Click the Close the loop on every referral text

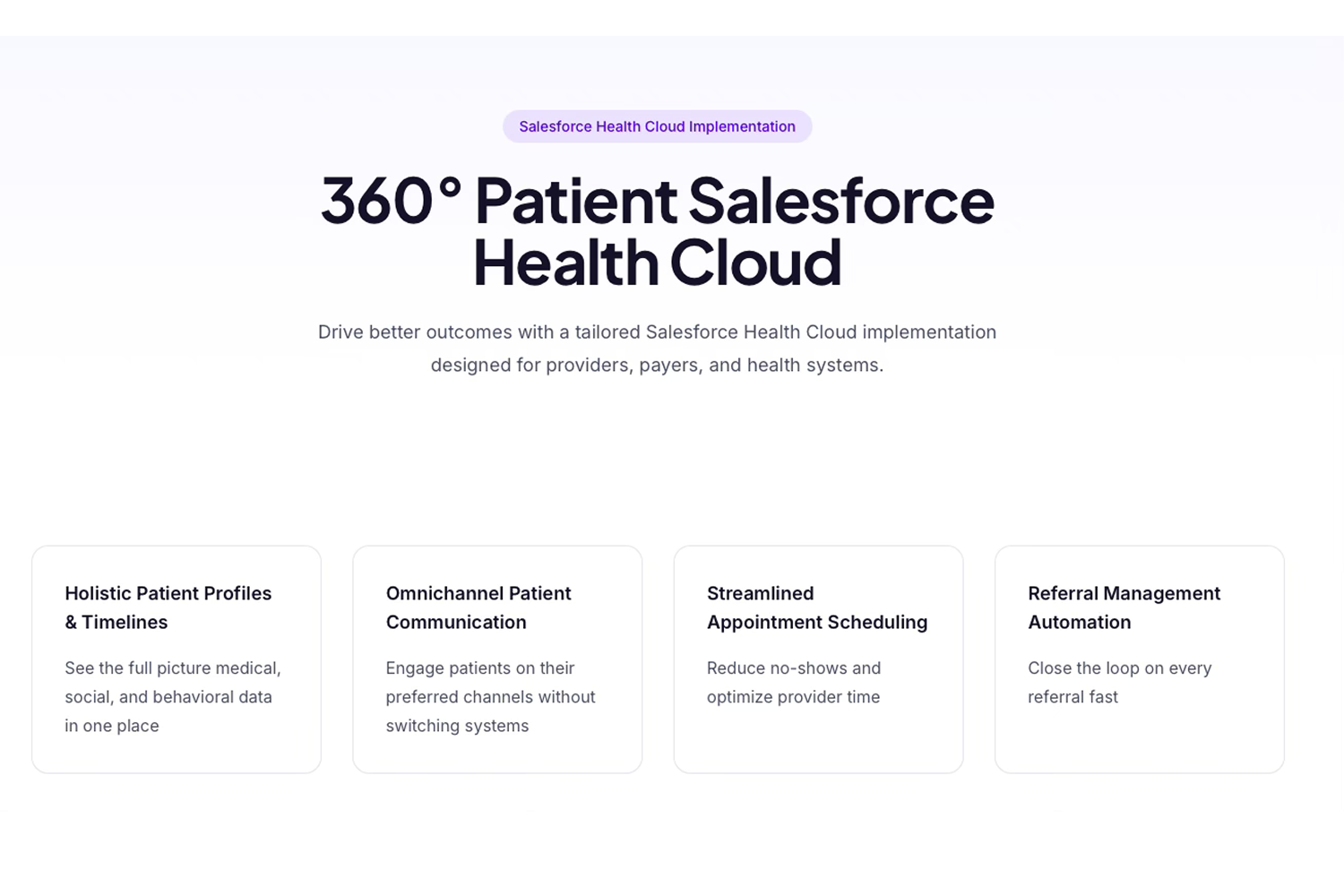(1119, 682)
